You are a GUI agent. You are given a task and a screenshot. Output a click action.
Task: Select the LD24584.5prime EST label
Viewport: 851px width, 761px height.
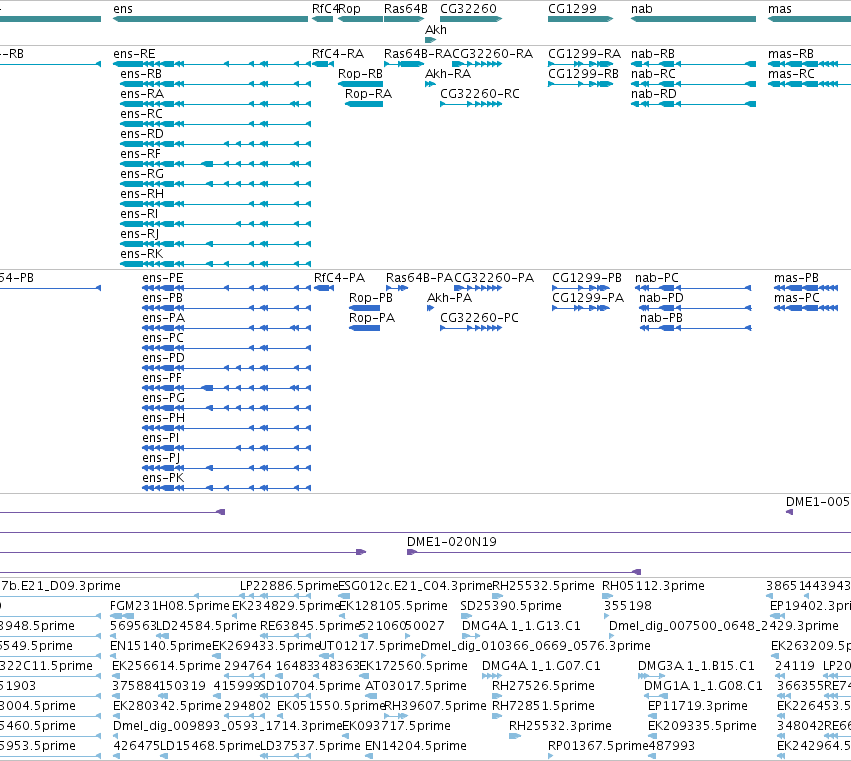pos(207,626)
